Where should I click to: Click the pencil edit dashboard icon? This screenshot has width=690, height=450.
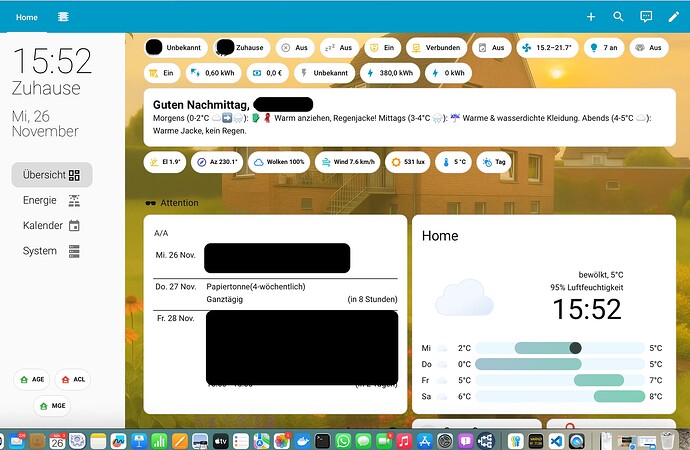tap(673, 17)
